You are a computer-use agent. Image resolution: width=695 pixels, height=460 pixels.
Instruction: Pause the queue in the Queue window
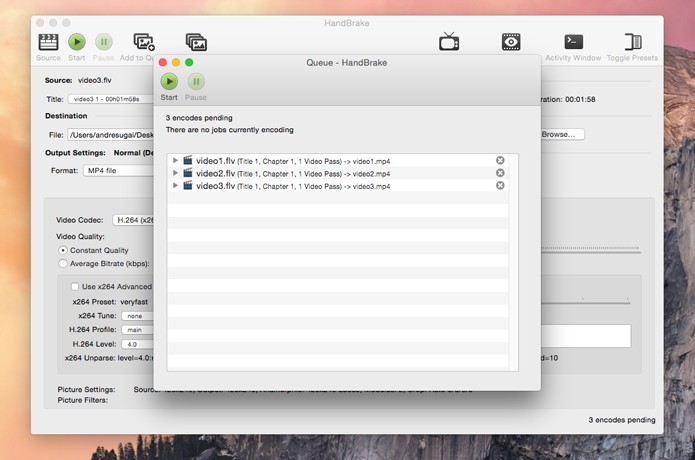(x=196, y=87)
